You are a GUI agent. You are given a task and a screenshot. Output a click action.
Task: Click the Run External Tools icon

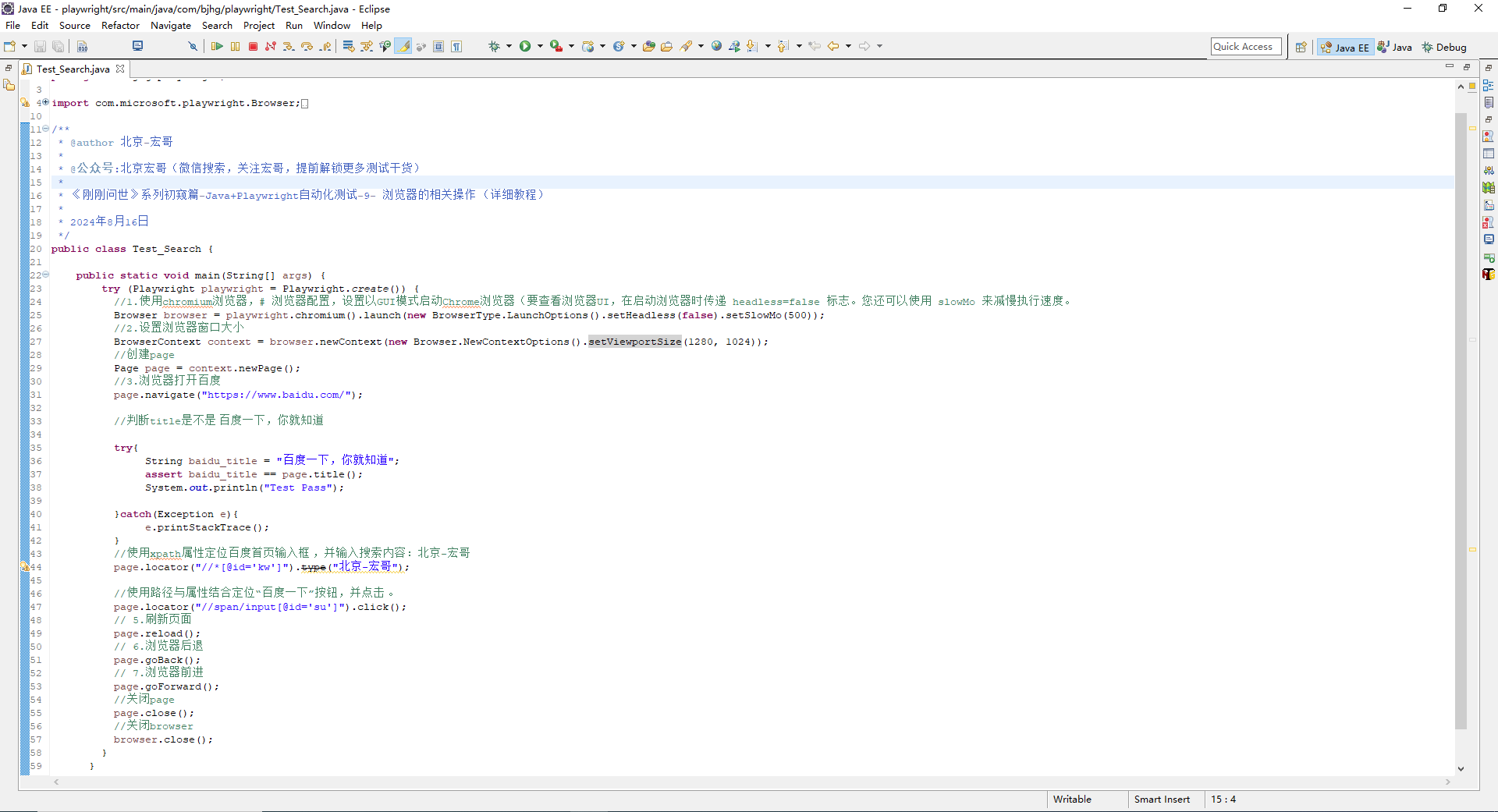(x=556, y=47)
